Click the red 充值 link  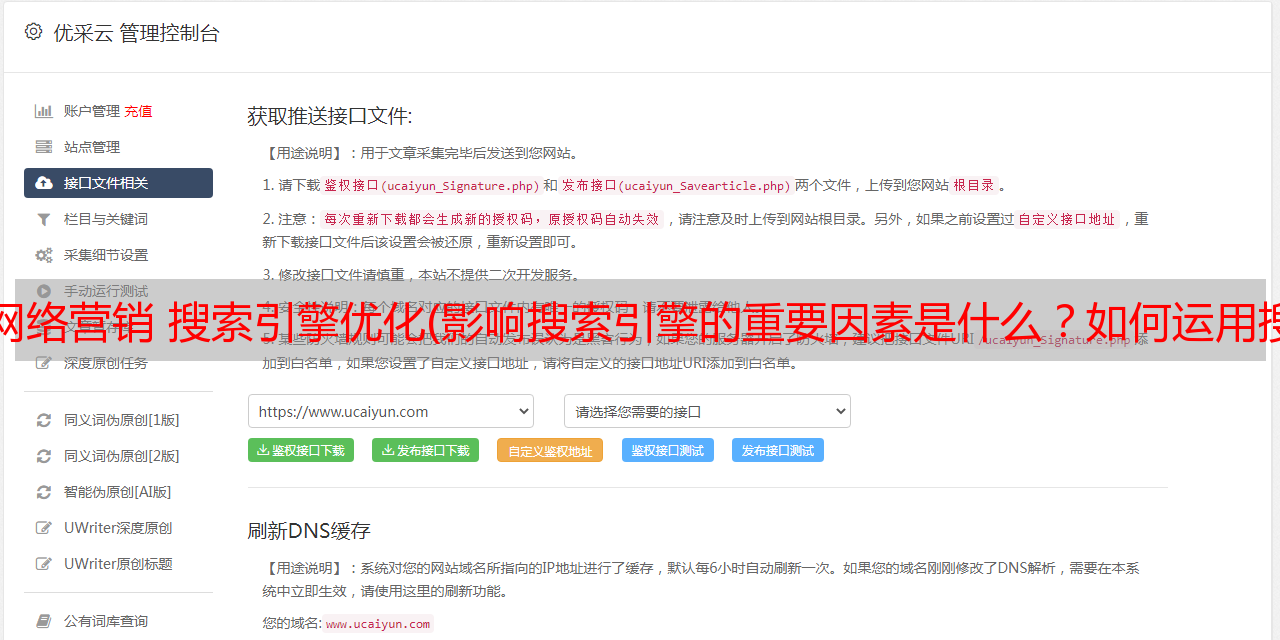pos(139,111)
